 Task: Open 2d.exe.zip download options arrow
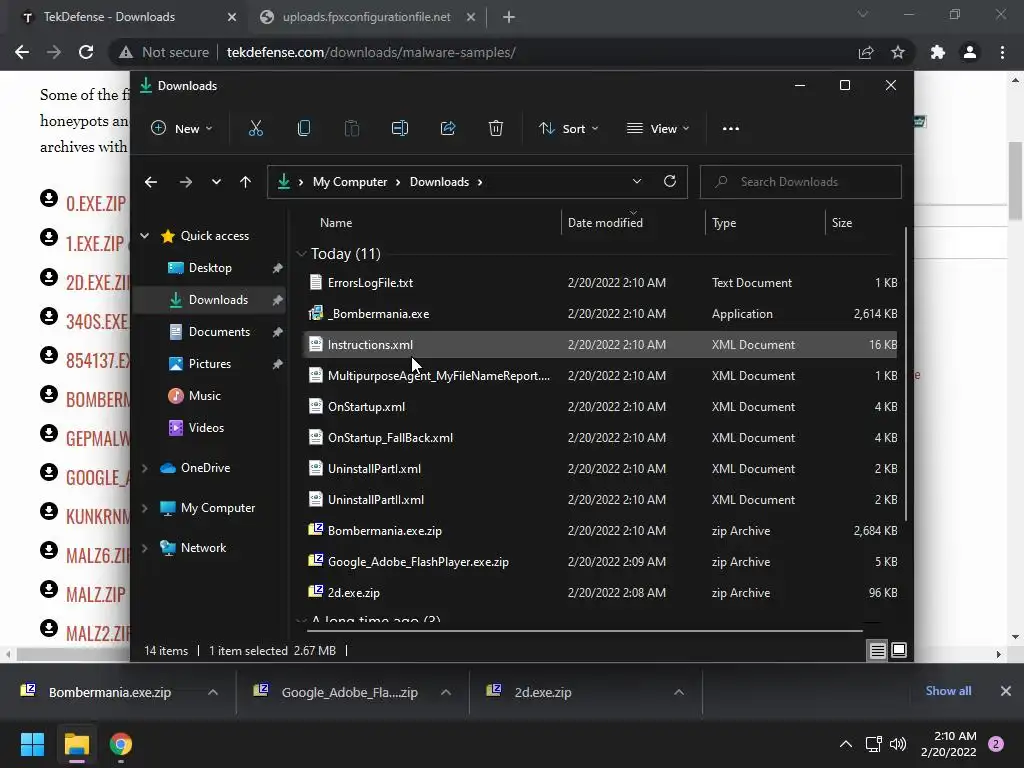click(679, 692)
